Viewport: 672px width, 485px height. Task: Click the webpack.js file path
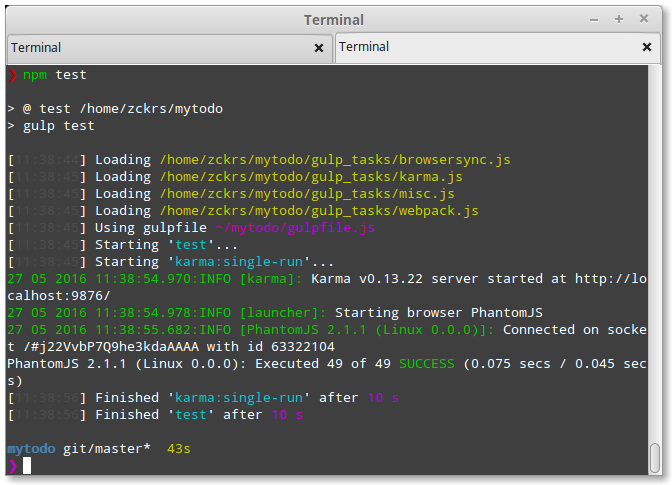pos(319,210)
